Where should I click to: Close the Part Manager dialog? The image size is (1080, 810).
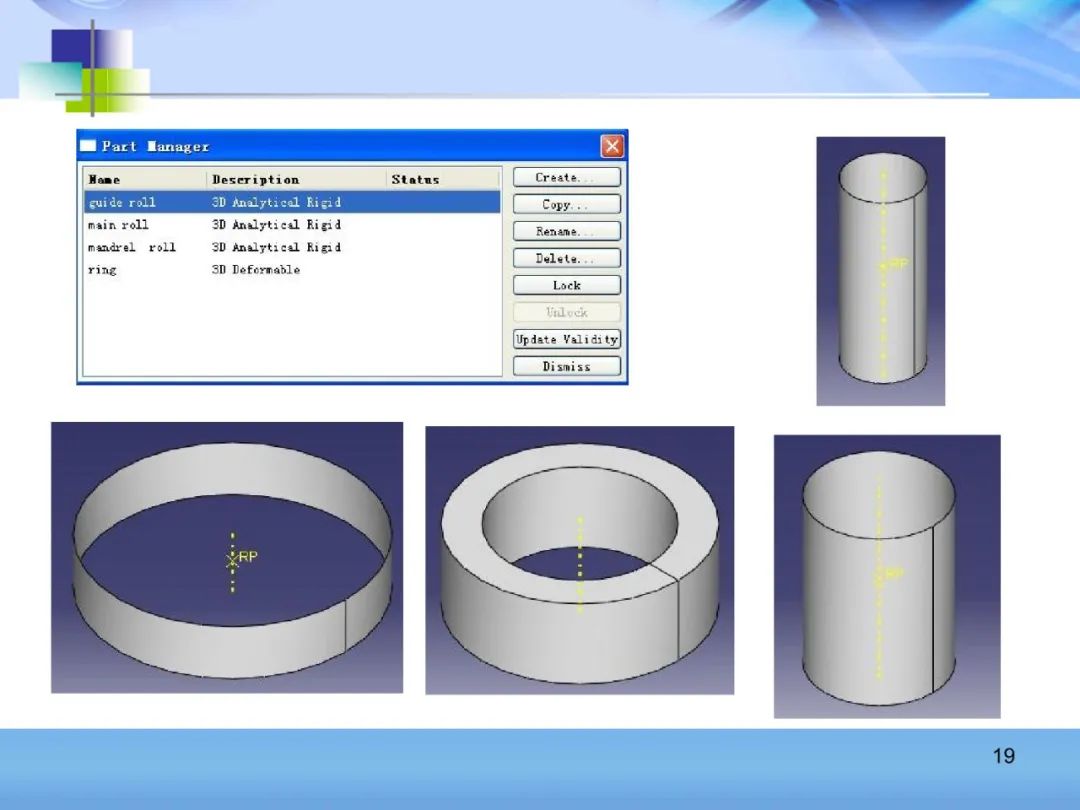[612, 147]
